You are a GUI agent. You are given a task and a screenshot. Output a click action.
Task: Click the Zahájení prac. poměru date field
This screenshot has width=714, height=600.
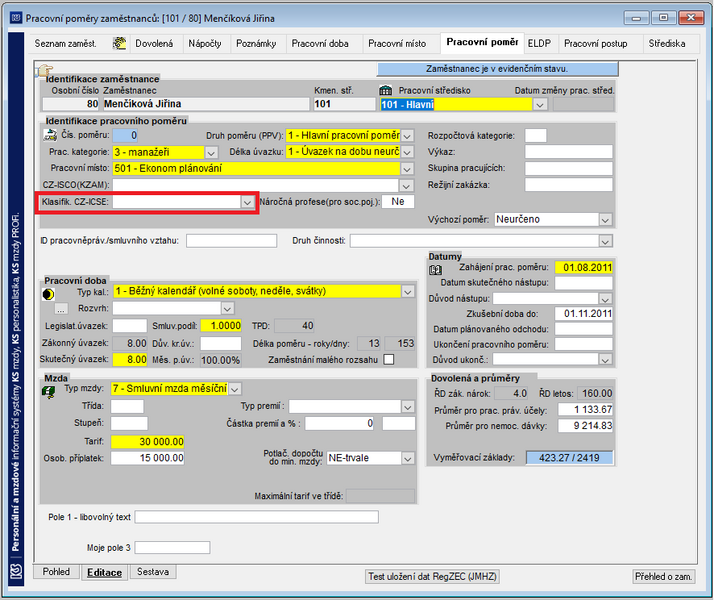(584, 267)
